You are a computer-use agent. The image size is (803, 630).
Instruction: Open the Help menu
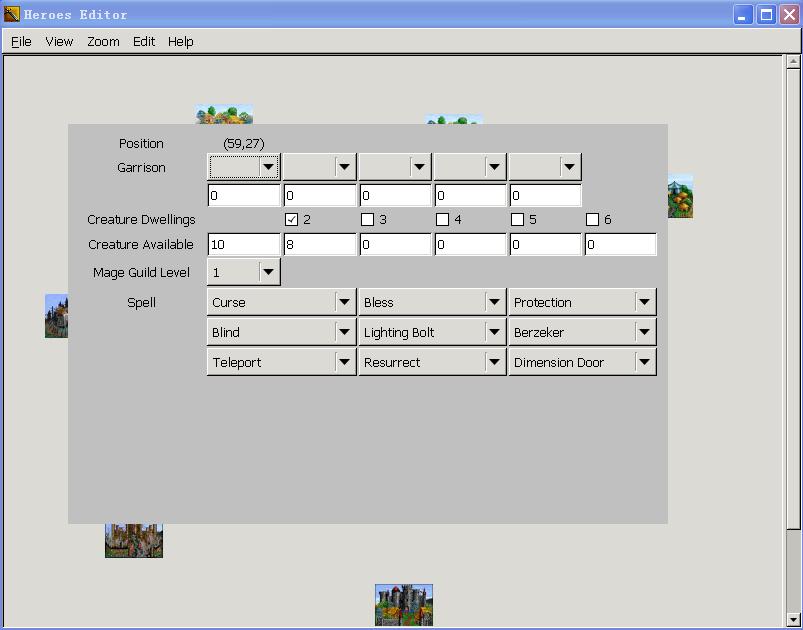click(181, 41)
